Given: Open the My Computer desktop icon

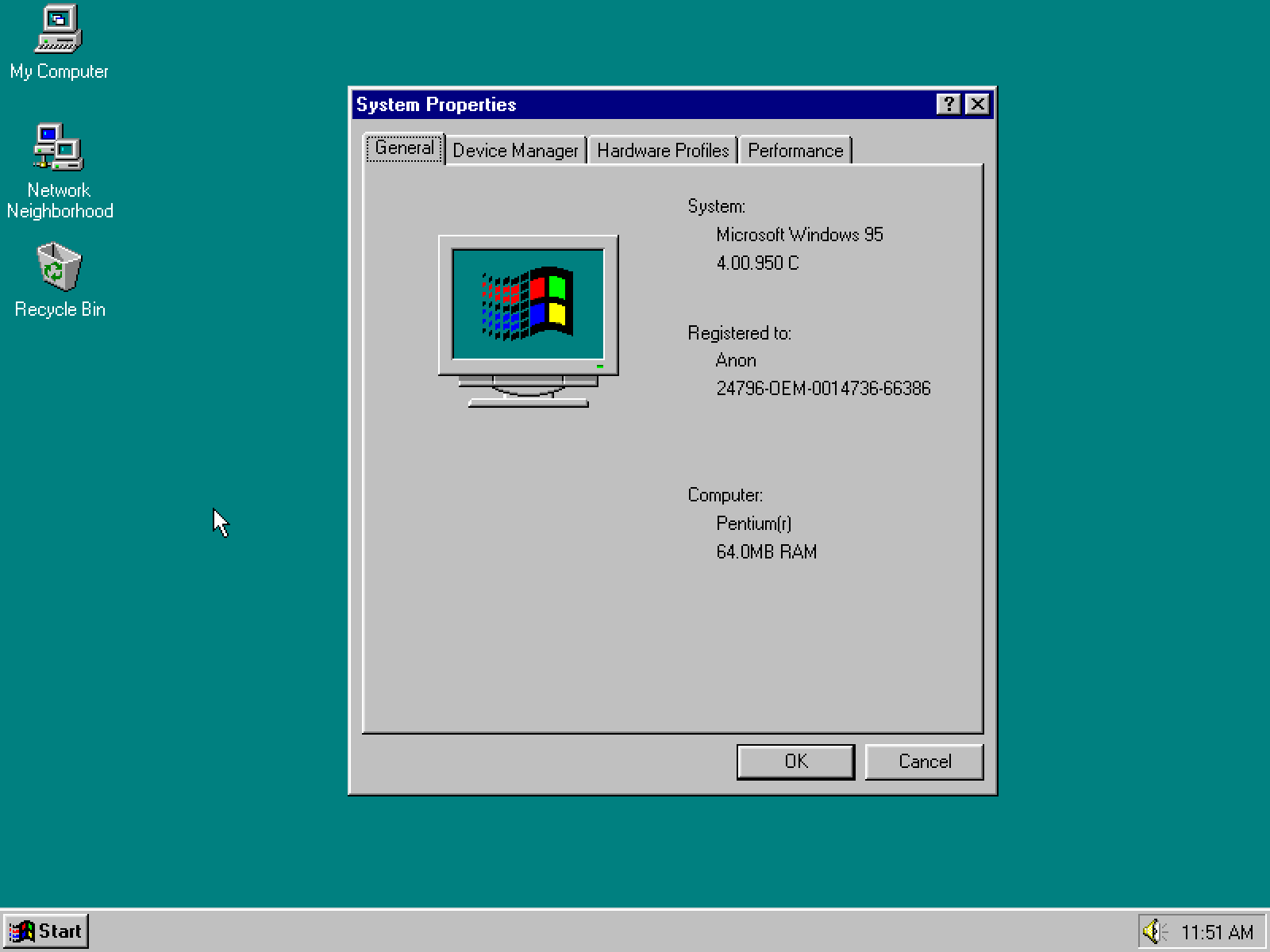Looking at the screenshot, I should pos(59,43).
